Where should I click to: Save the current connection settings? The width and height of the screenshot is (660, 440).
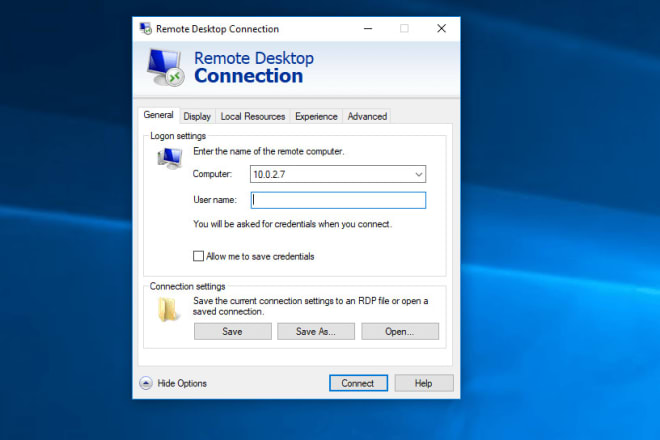(232, 331)
